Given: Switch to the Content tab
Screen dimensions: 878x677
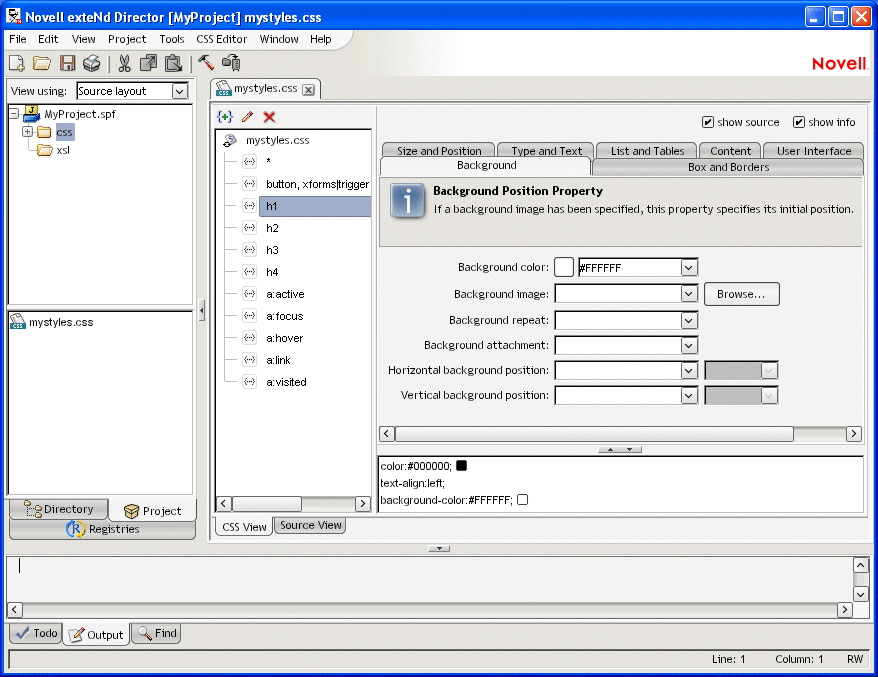Looking at the screenshot, I should 730,151.
